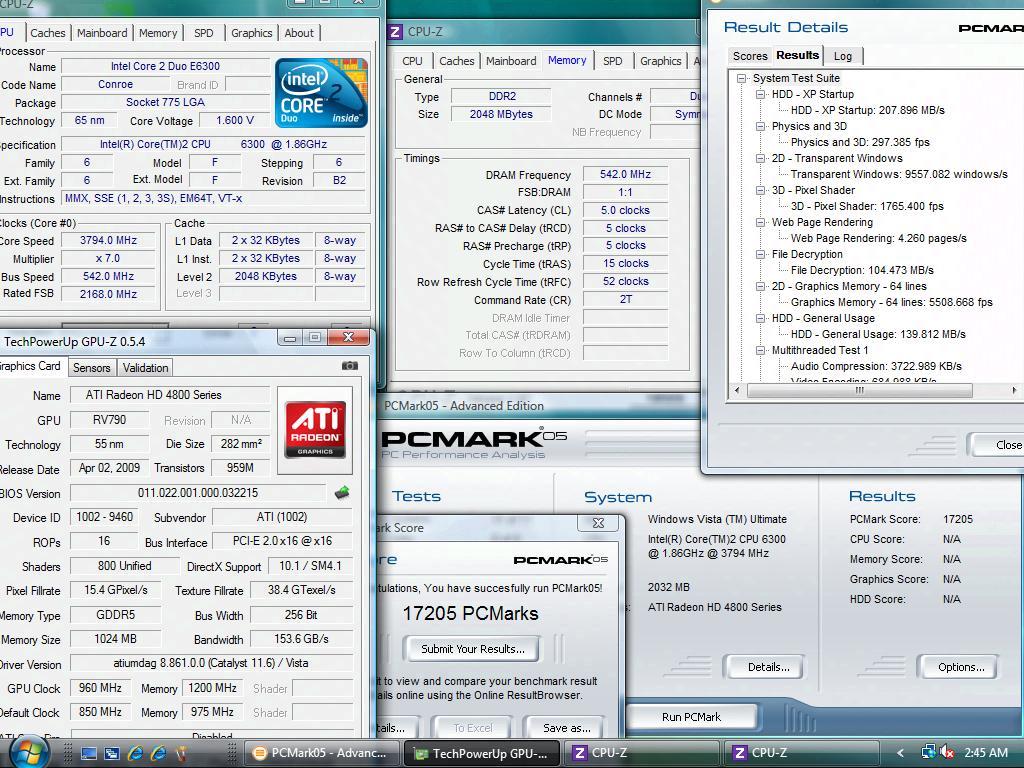
Task: Switch to PCMark05 taskbar button
Action: coord(323,753)
